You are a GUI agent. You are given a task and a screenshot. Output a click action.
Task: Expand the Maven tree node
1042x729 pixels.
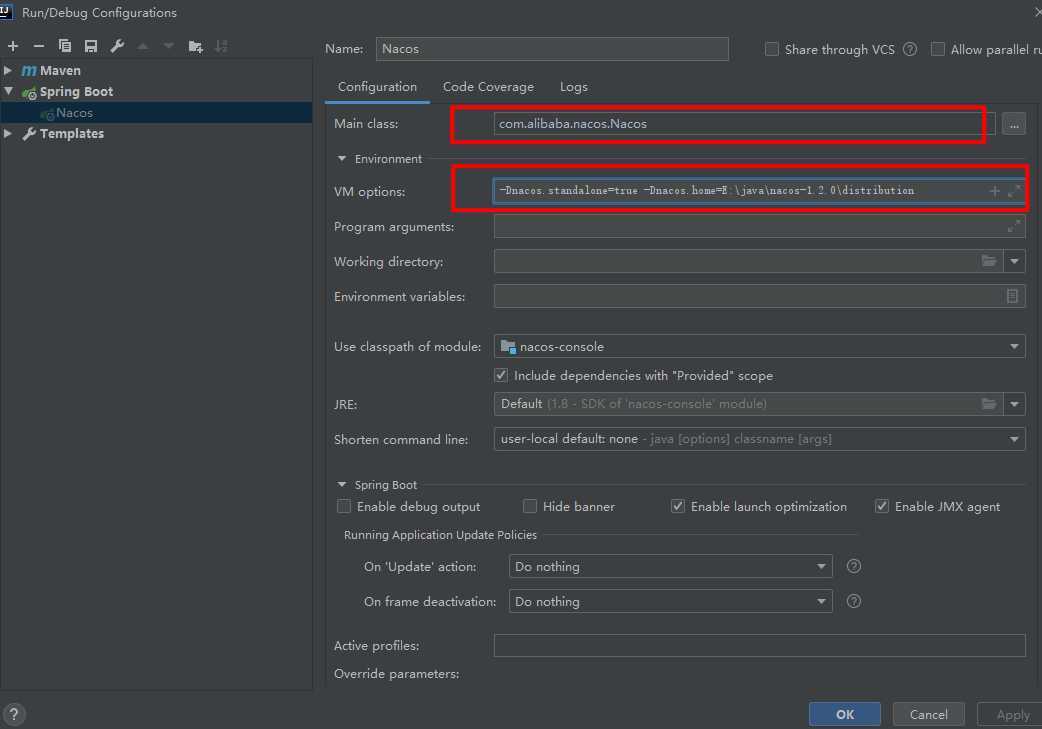tap(8, 70)
